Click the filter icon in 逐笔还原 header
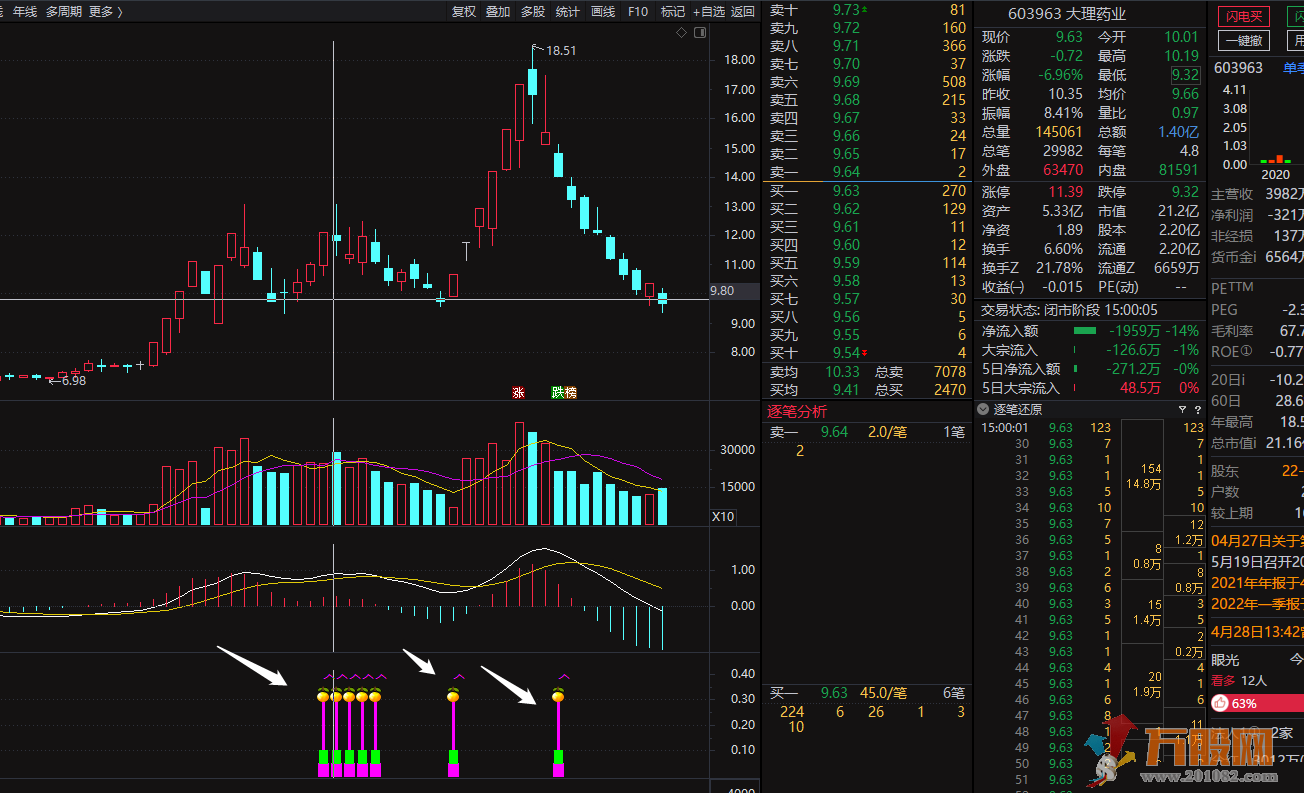The image size is (1304, 793). (1181, 409)
